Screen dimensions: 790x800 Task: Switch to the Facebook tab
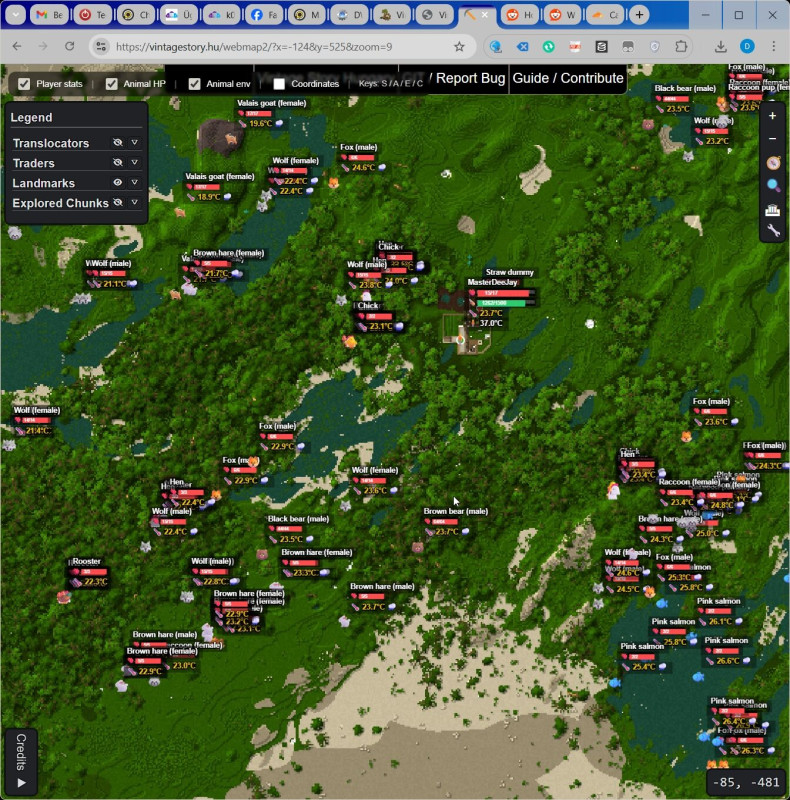264,15
